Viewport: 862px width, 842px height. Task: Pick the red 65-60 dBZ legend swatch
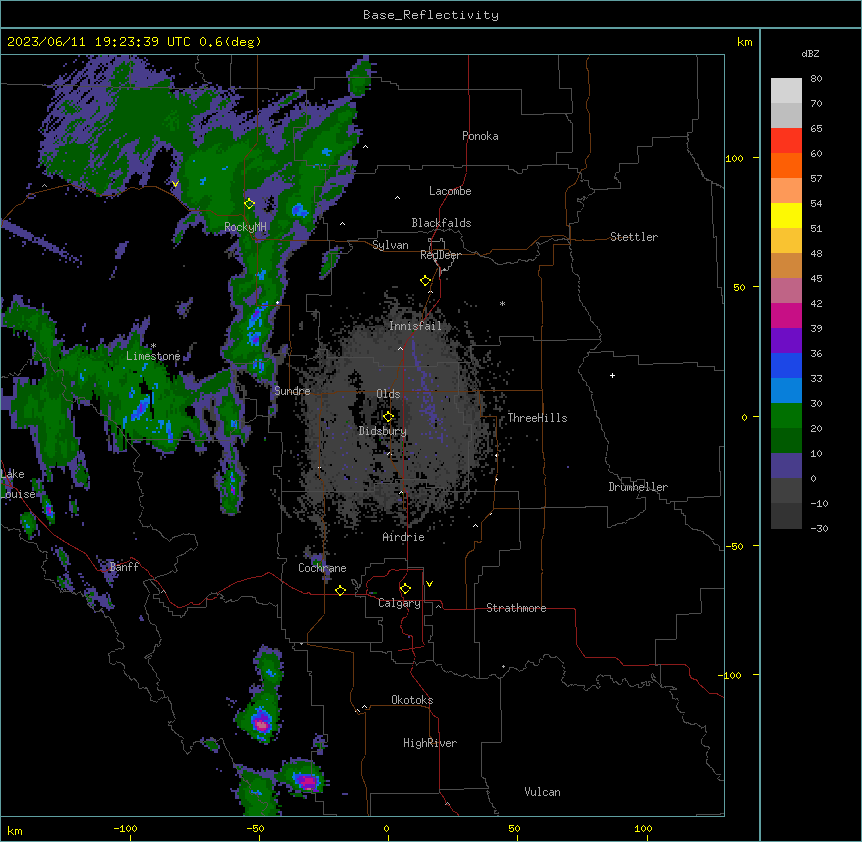[786, 141]
